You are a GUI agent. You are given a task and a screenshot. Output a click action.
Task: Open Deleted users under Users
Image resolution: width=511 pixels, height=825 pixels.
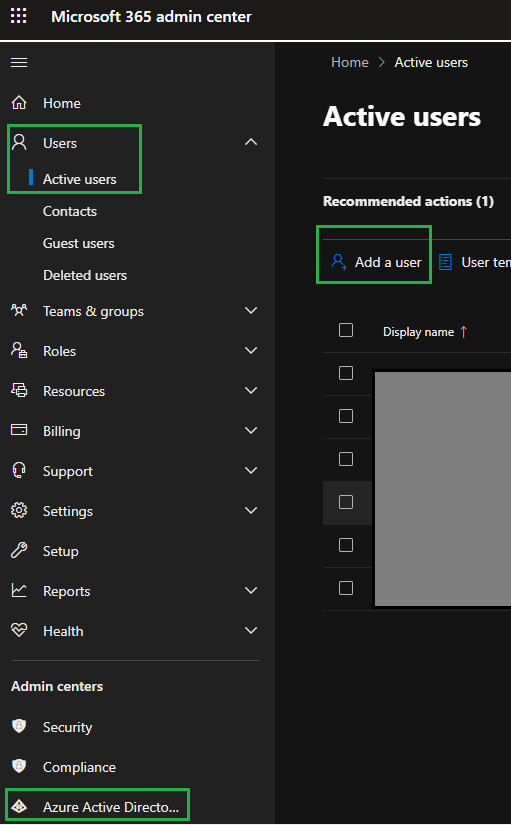tap(85, 276)
